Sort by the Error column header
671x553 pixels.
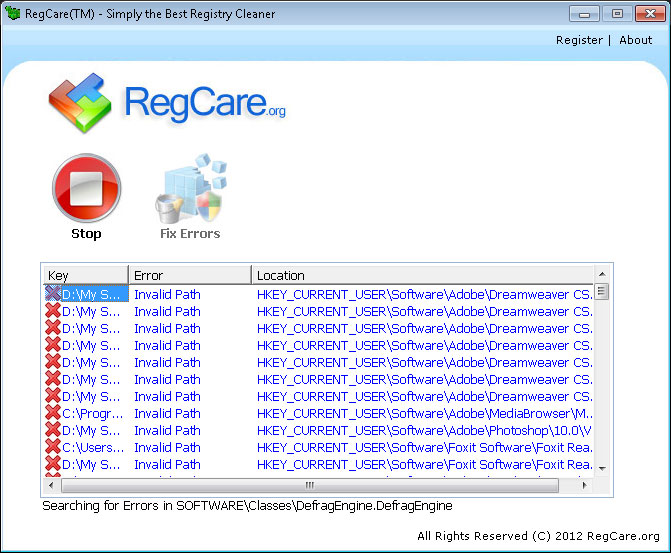click(190, 275)
